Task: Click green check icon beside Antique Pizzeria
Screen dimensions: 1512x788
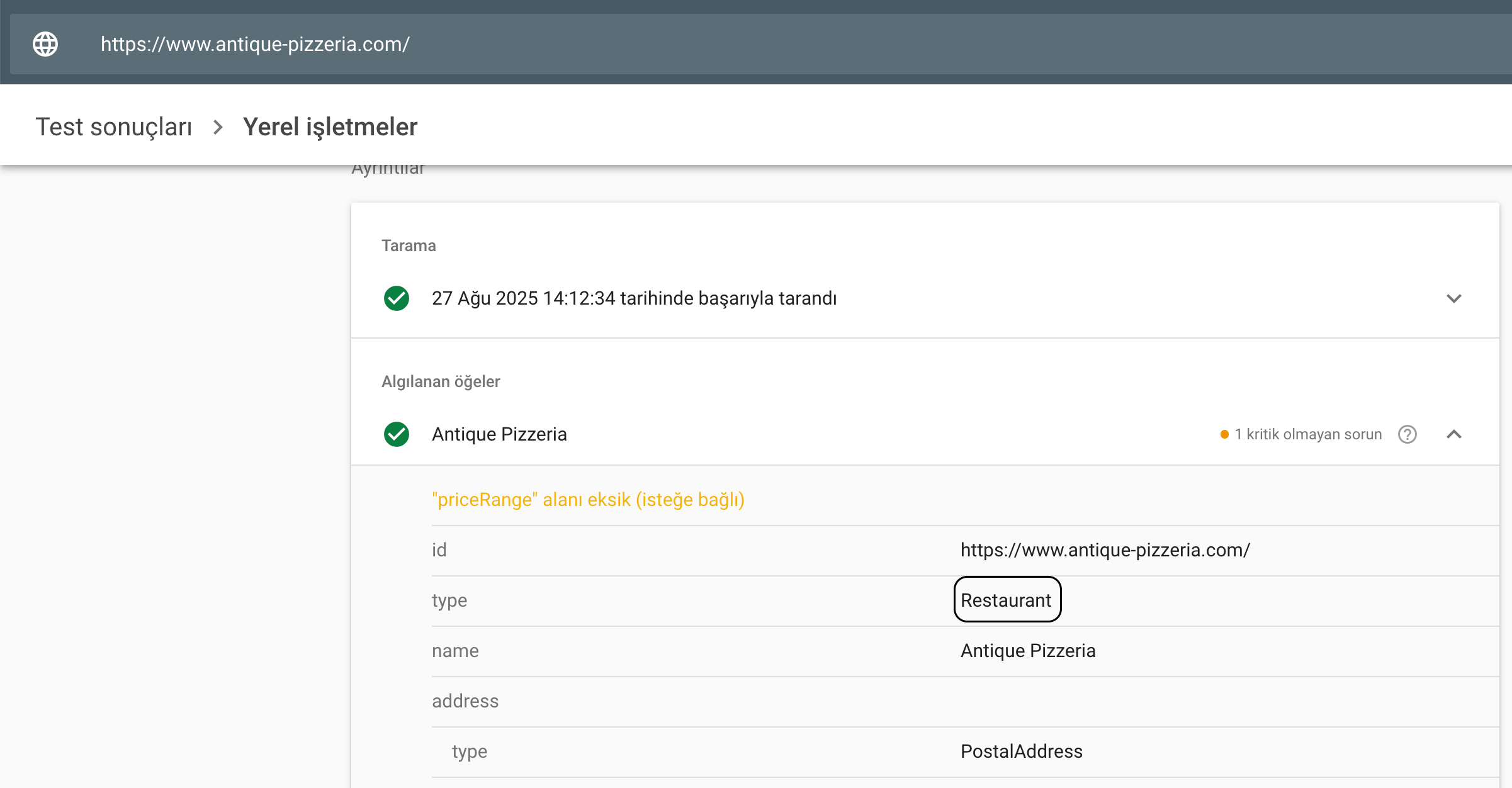Action: click(397, 434)
